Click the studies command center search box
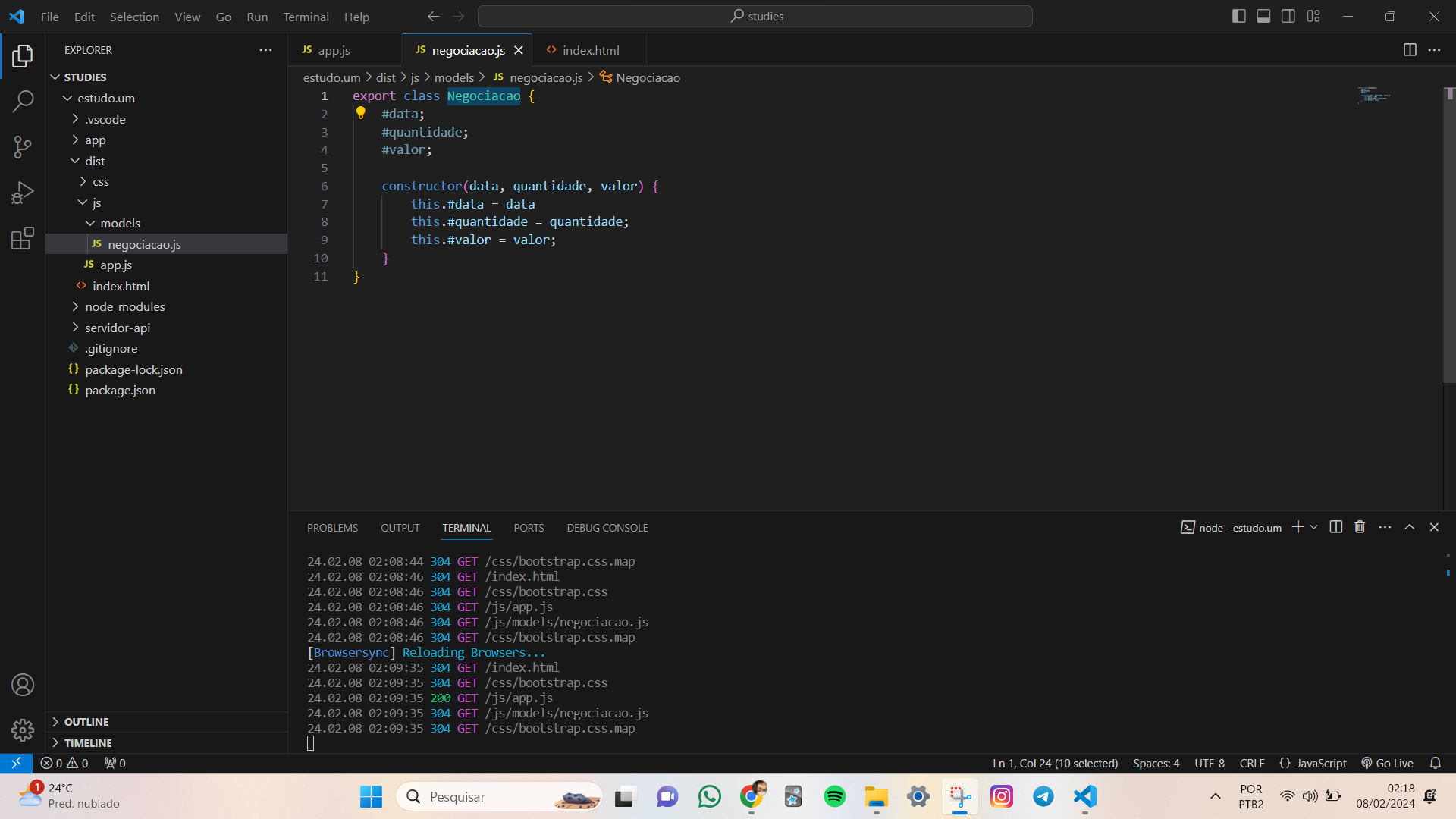Image resolution: width=1456 pixels, height=819 pixels. click(755, 16)
